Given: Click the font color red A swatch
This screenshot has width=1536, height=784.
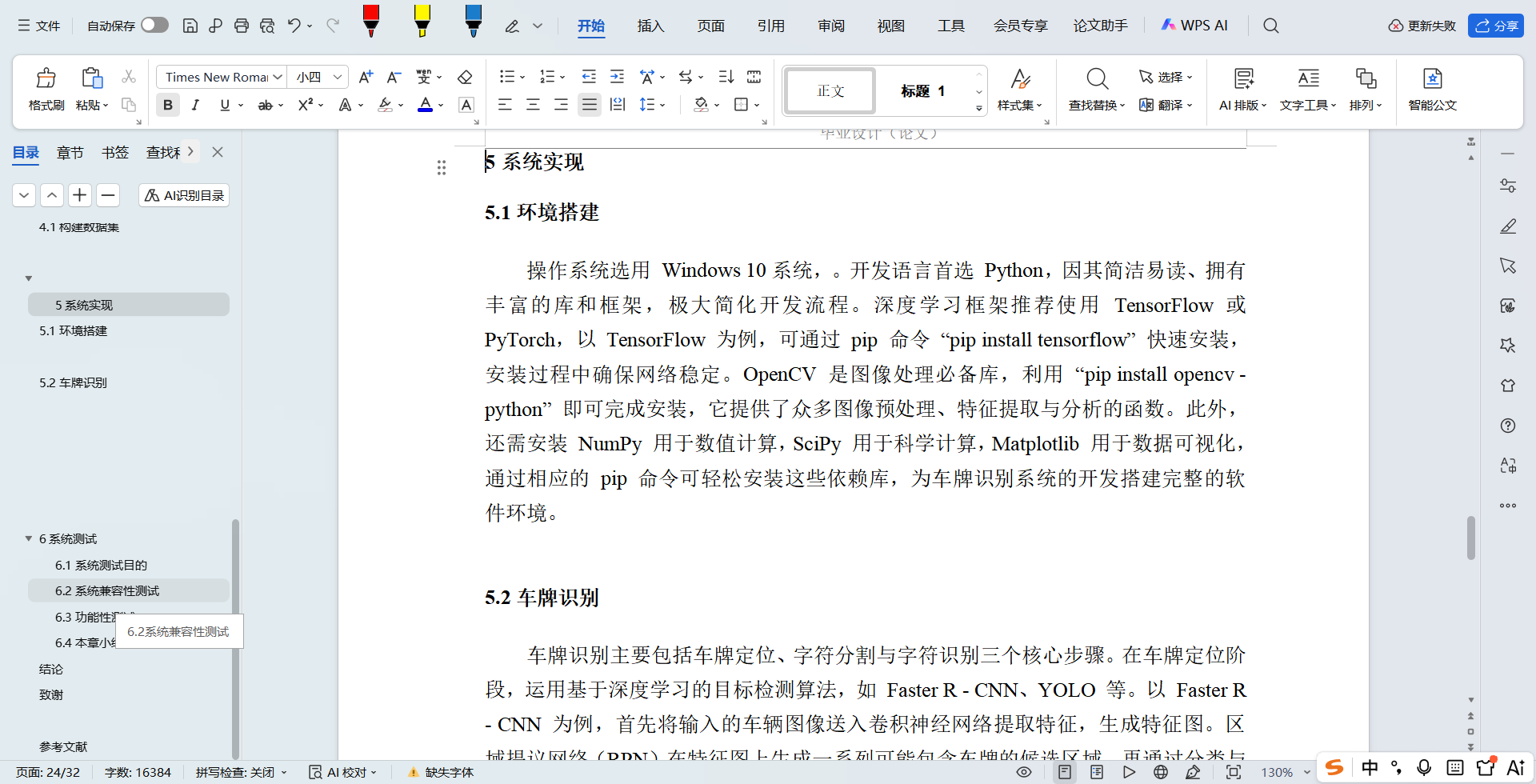Looking at the screenshot, I should [x=425, y=105].
